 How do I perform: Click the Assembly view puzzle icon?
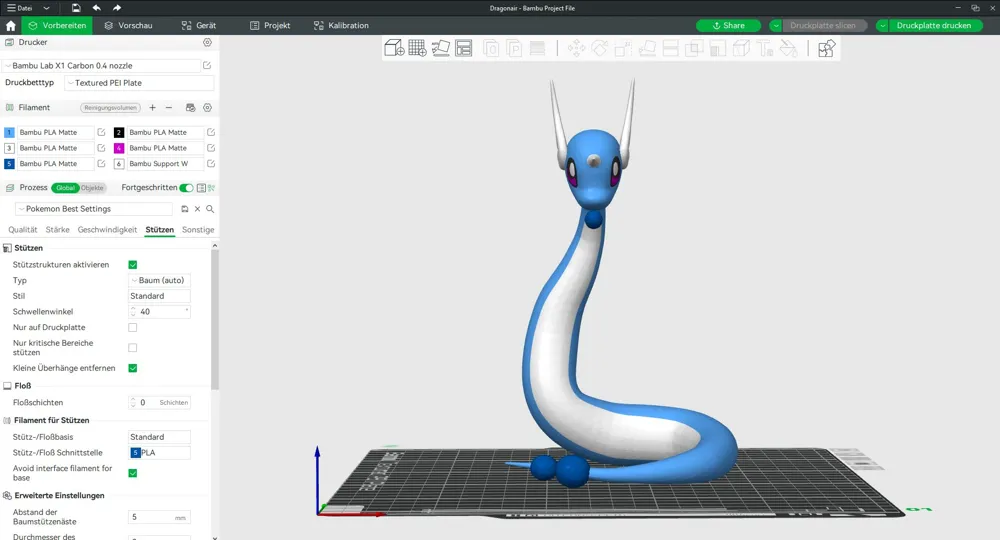click(x=827, y=48)
